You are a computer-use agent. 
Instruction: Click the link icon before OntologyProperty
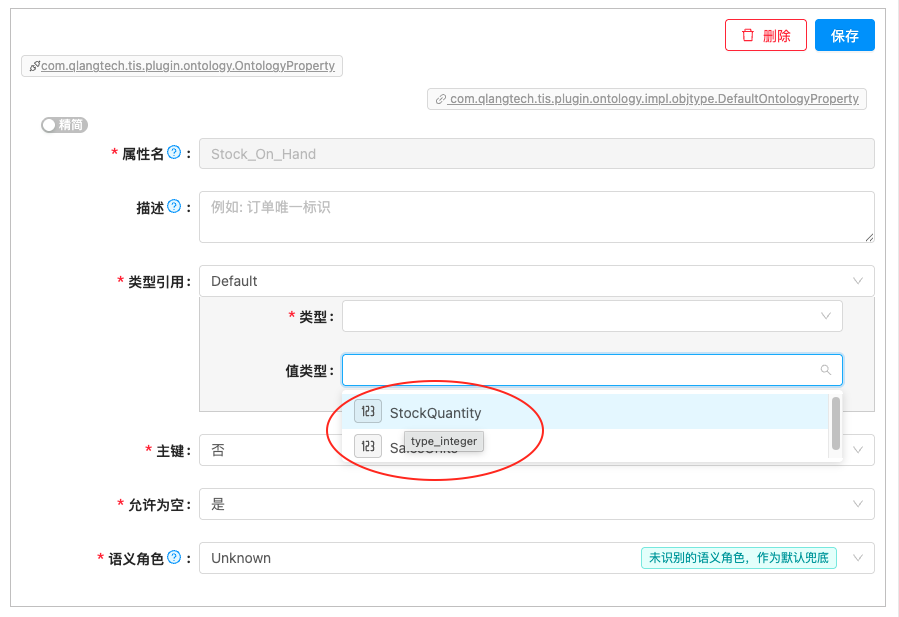(x=35, y=66)
